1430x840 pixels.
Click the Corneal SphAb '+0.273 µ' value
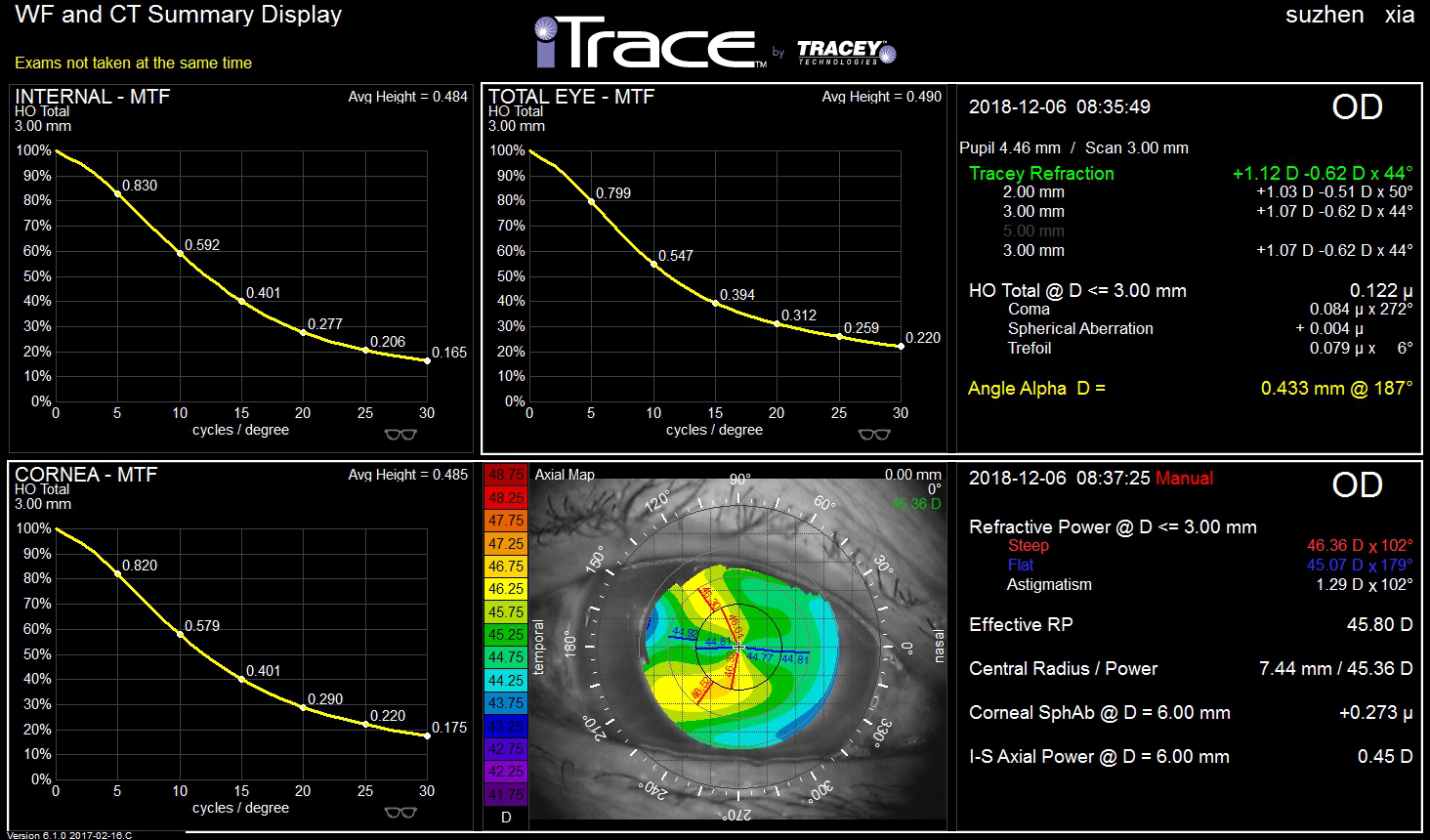1375,713
